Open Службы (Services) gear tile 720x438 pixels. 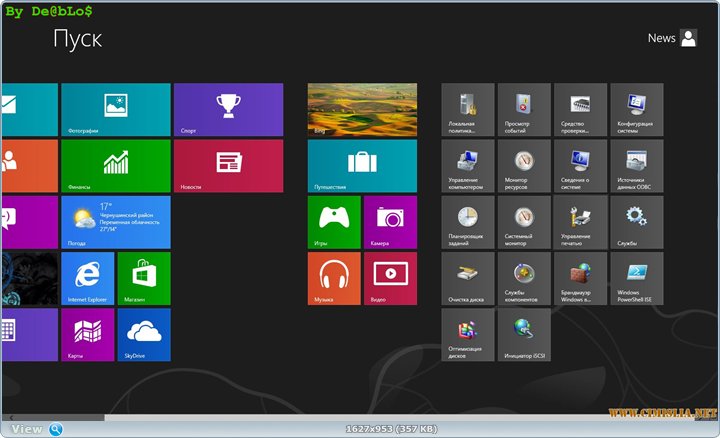636,221
